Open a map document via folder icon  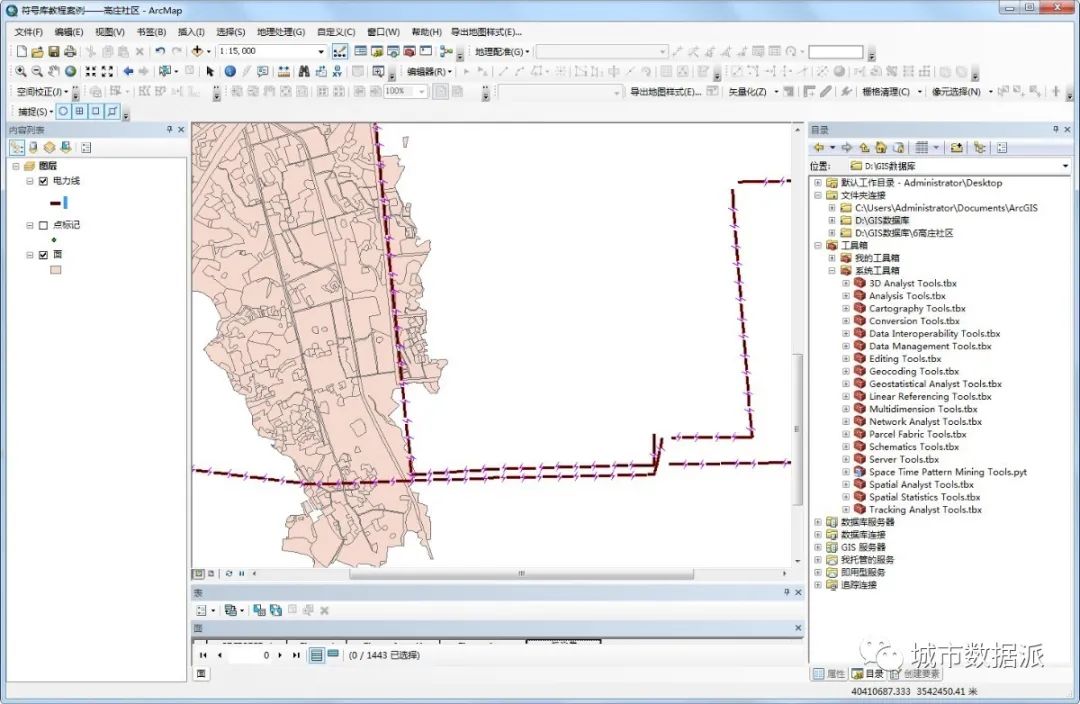[37, 51]
